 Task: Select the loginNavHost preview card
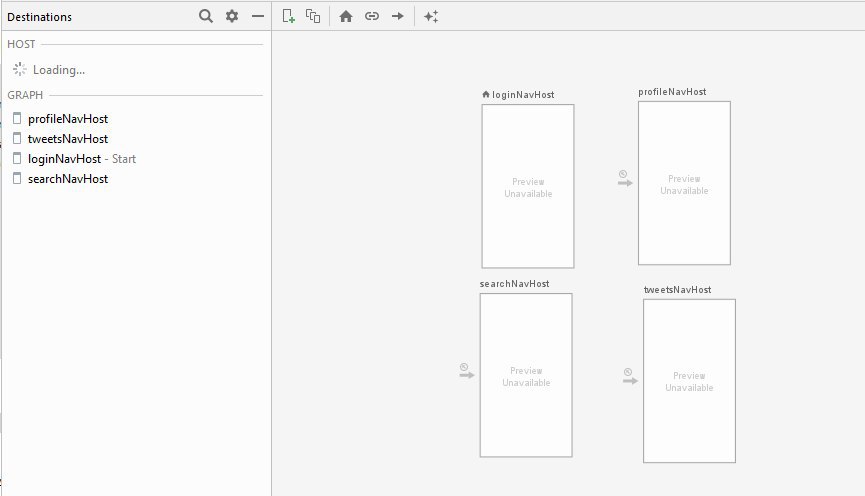[x=528, y=186]
